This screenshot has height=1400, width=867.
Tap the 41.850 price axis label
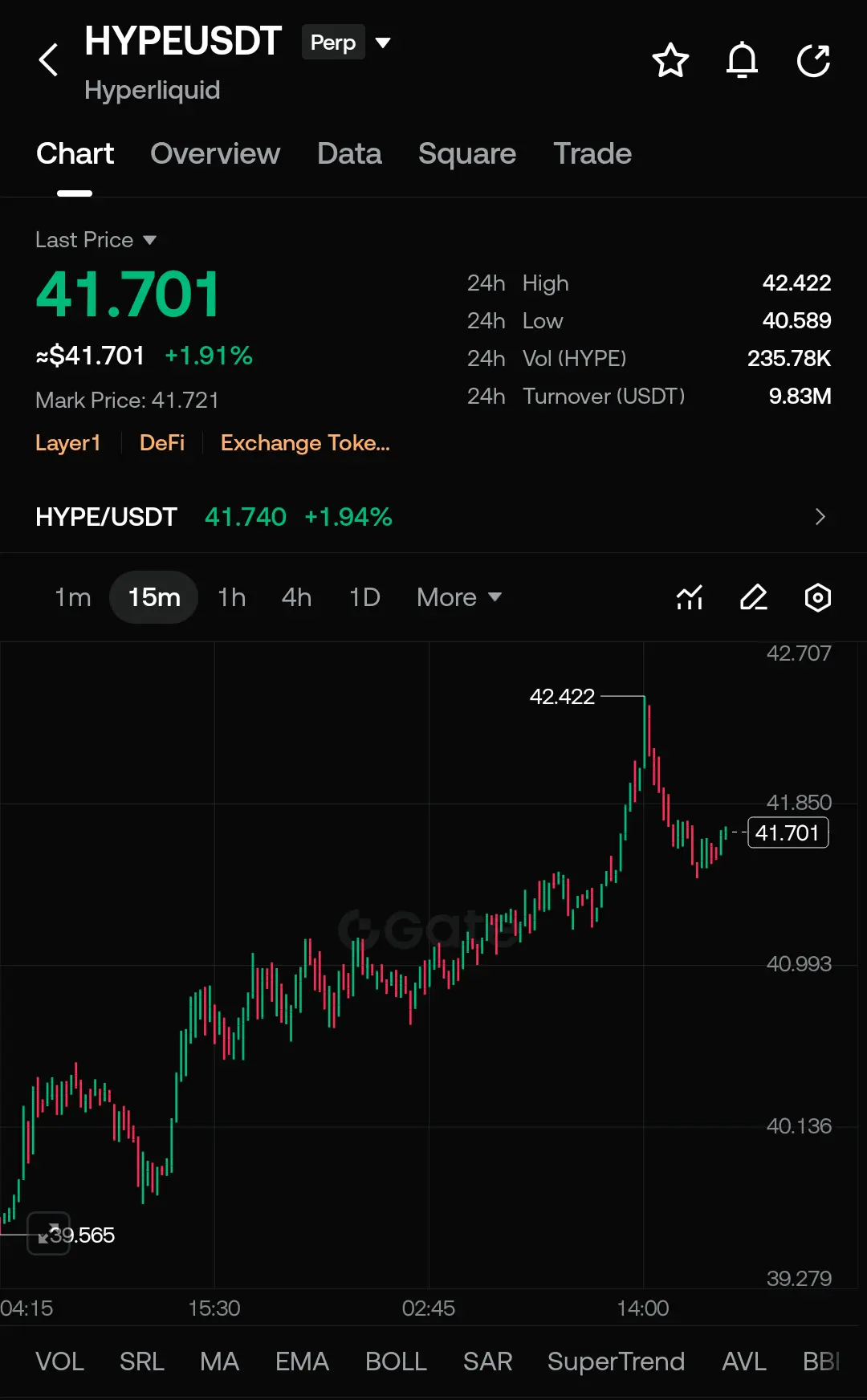[799, 802]
